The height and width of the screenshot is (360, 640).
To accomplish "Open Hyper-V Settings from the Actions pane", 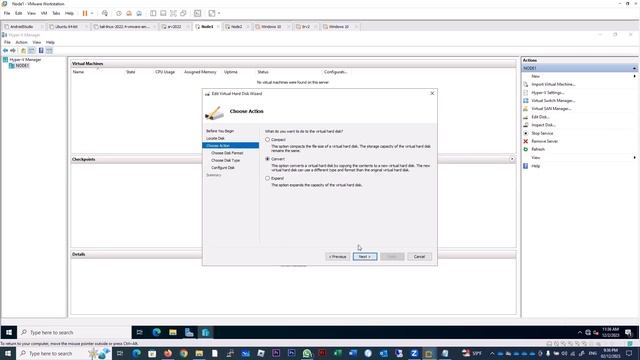I will click(547, 93).
